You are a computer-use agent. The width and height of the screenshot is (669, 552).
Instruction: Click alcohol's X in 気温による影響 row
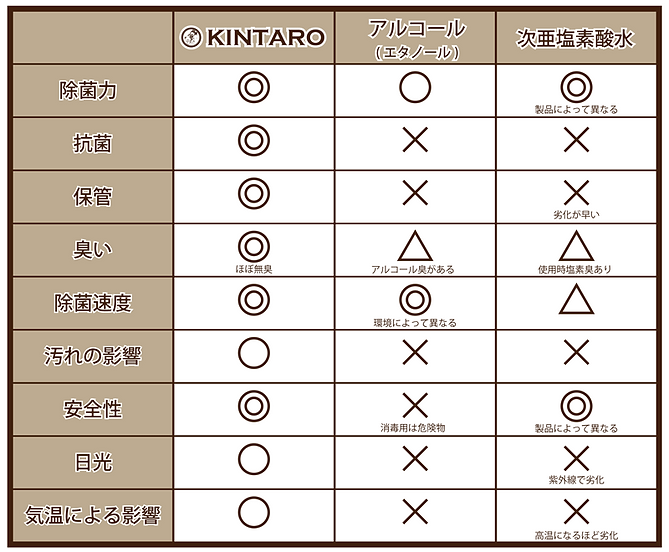[x=415, y=511]
